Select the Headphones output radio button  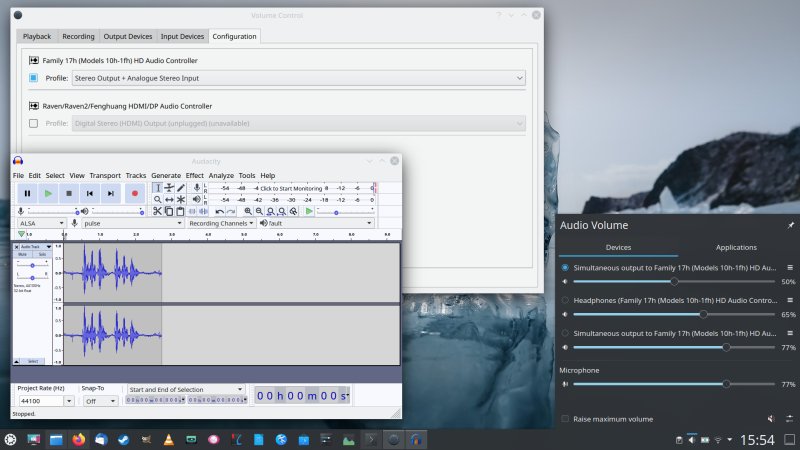coord(566,300)
